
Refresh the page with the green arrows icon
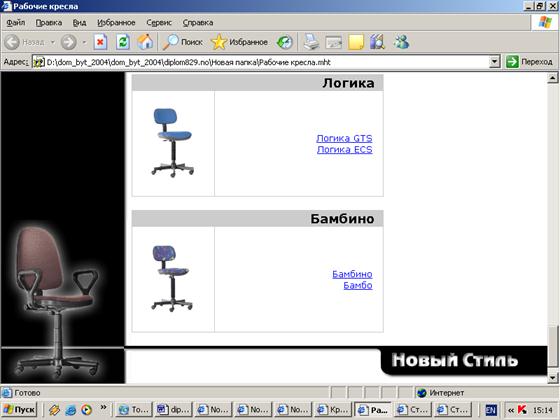pyautogui.click(x=123, y=42)
